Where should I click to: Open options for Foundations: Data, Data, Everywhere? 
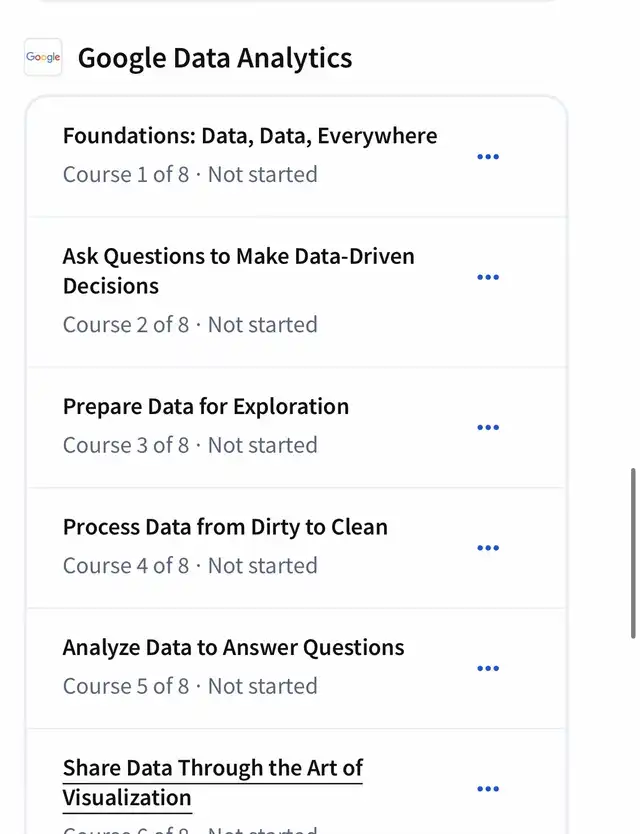pyautogui.click(x=488, y=157)
